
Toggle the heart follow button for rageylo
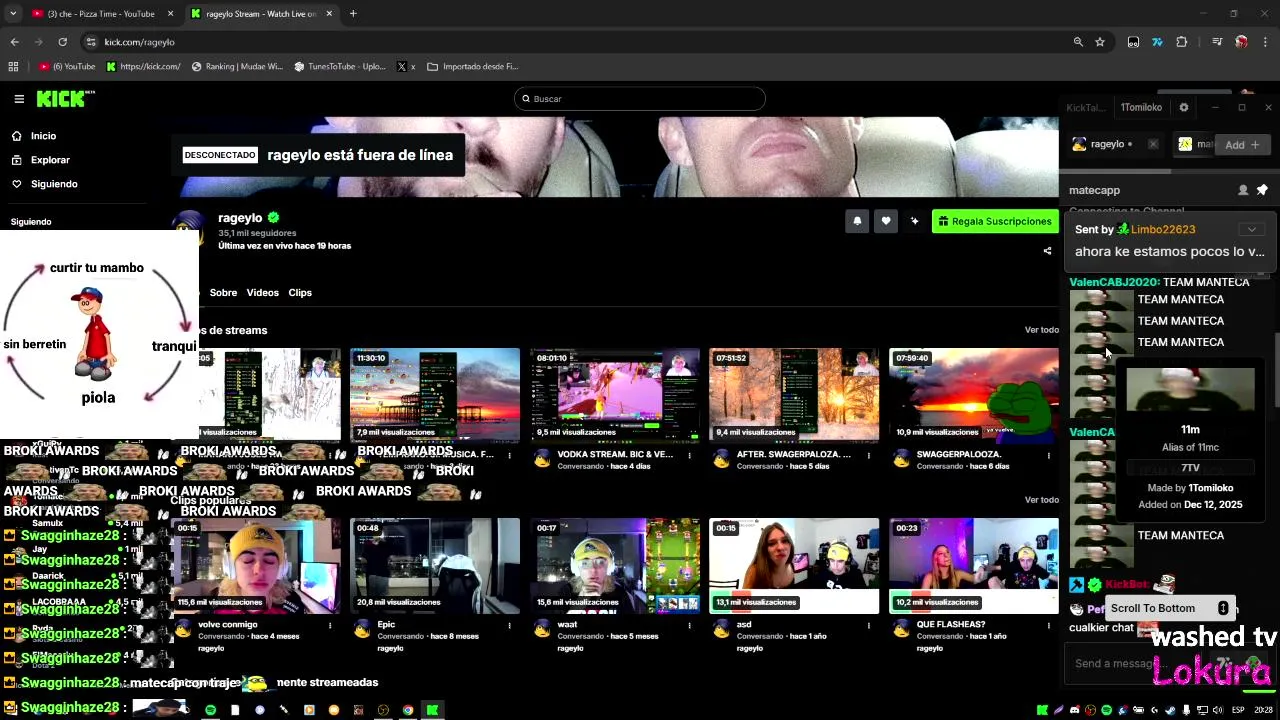(886, 221)
